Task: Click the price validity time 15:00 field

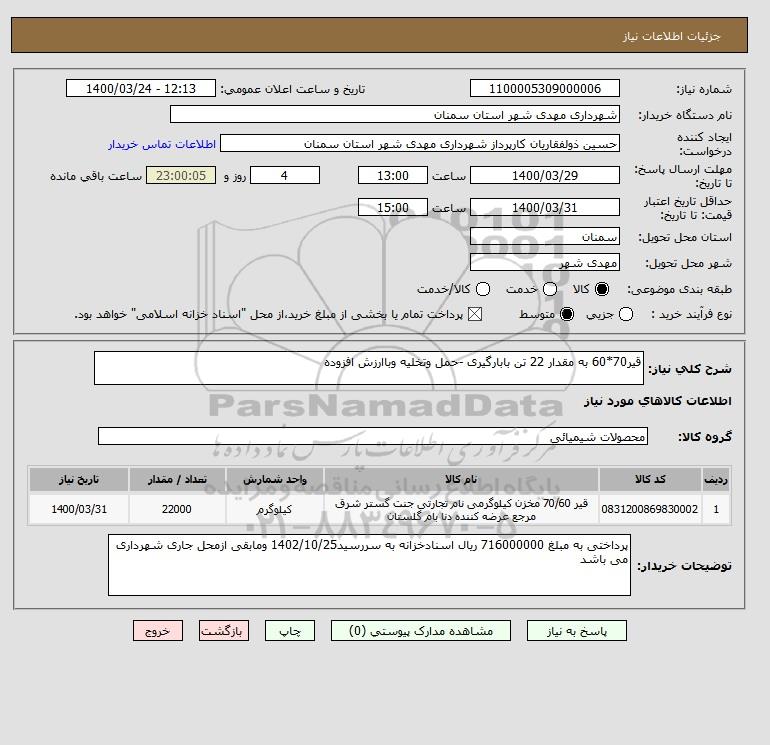Action: point(393,207)
